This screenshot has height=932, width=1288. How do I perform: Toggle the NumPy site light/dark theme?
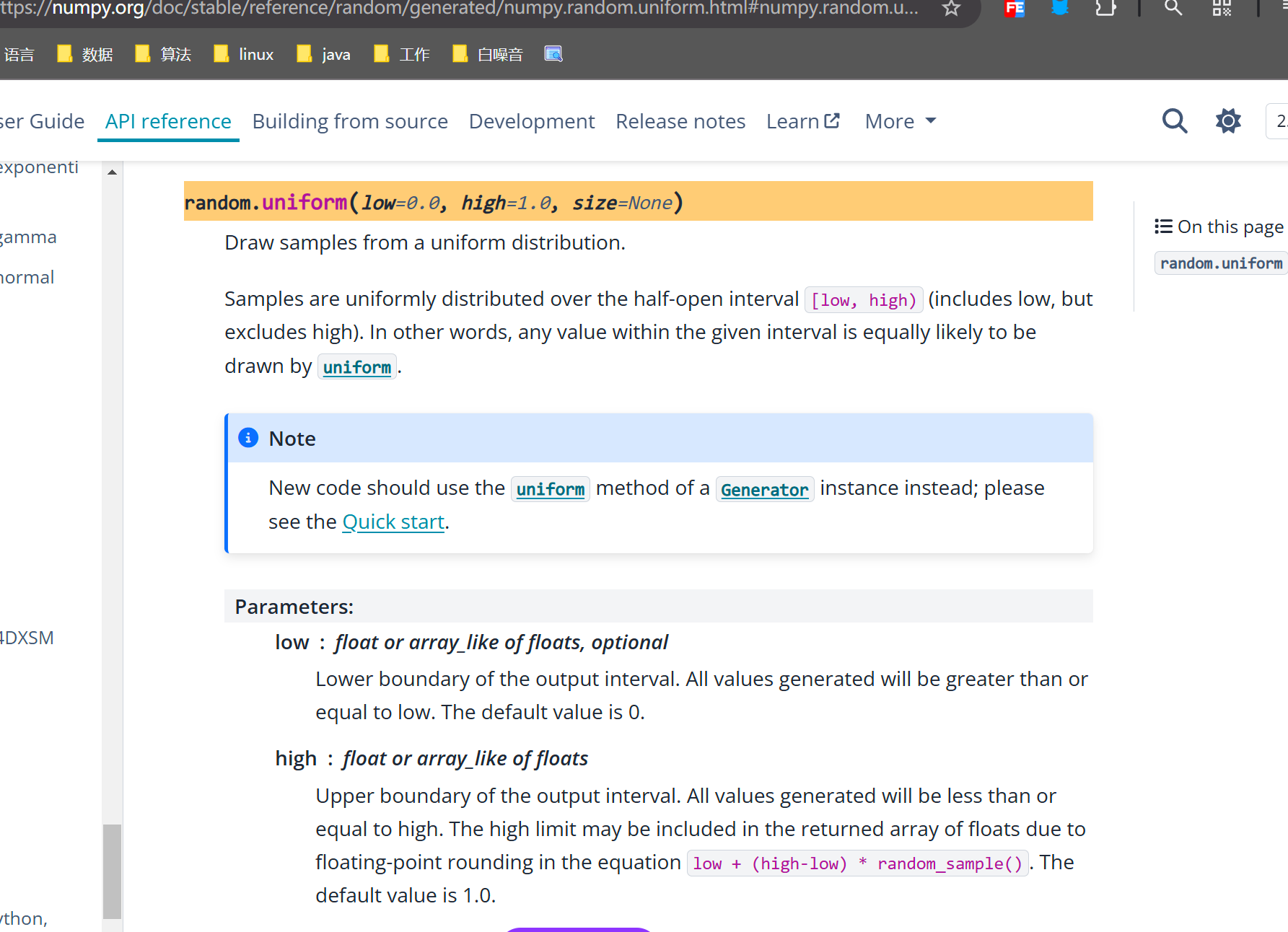click(1228, 120)
